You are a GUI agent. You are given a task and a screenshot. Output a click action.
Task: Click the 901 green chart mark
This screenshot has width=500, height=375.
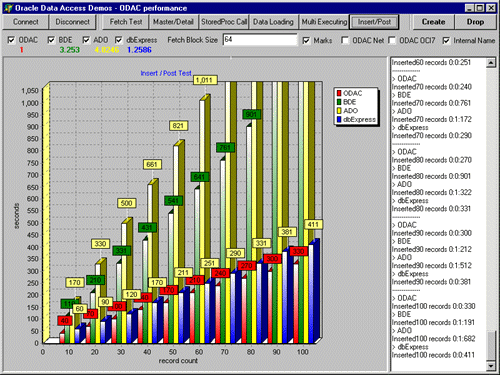pyautogui.click(x=251, y=114)
